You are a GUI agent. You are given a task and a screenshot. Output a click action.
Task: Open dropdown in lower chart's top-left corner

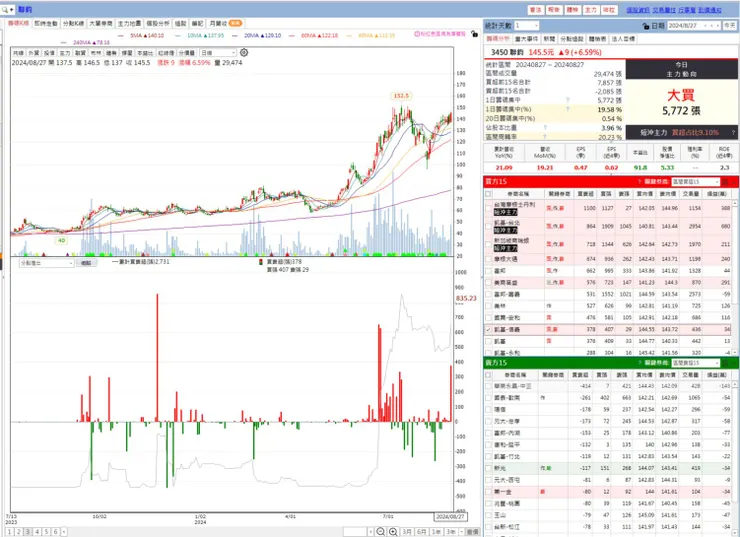(47, 263)
